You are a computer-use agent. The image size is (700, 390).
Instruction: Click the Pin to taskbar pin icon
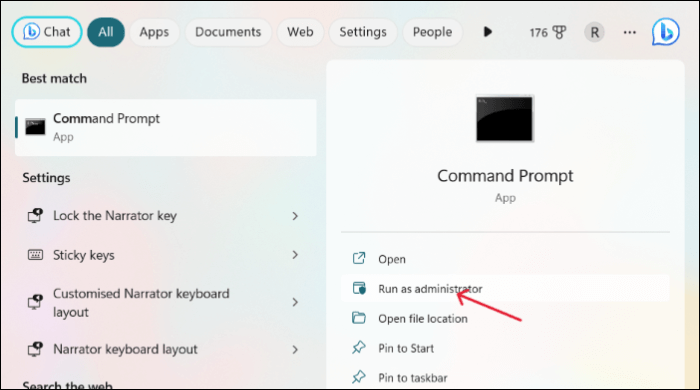(359, 377)
